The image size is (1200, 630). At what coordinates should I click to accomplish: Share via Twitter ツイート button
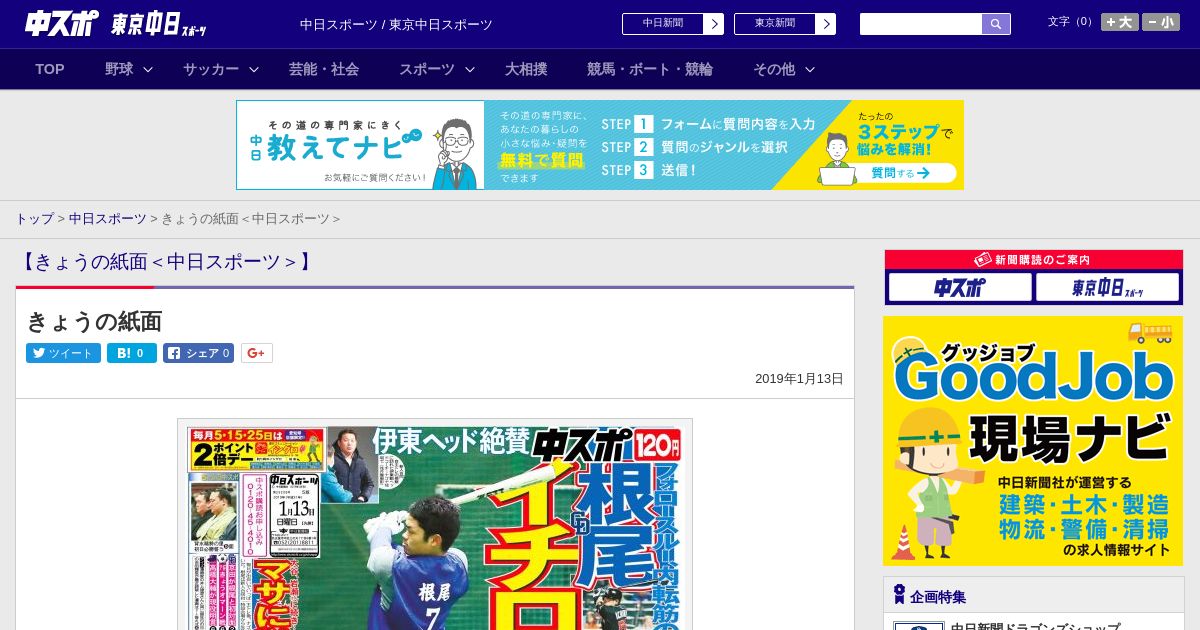(63, 353)
